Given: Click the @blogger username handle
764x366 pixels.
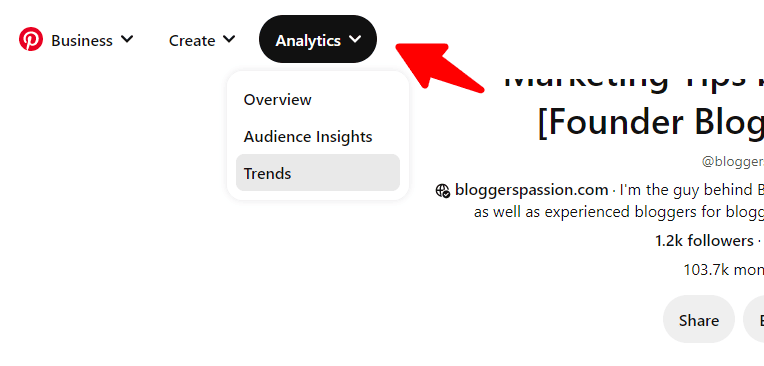Looking at the screenshot, I should [x=733, y=162].
